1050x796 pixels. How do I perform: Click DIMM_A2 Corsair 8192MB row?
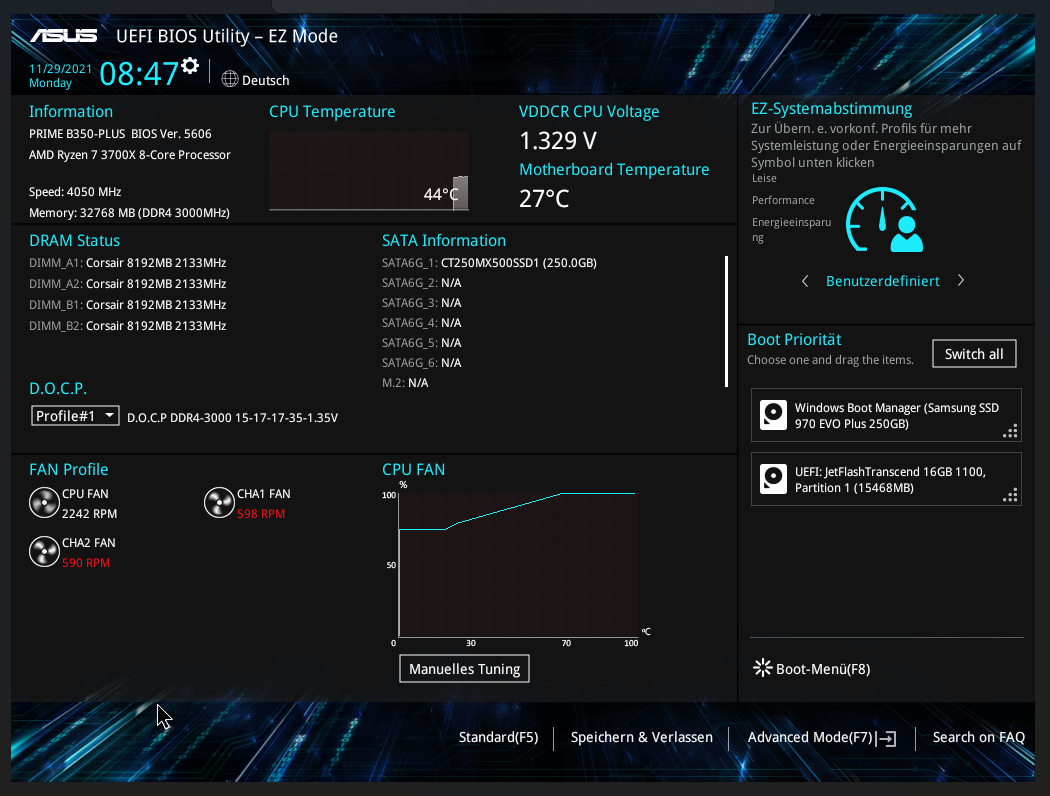(127, 284)
